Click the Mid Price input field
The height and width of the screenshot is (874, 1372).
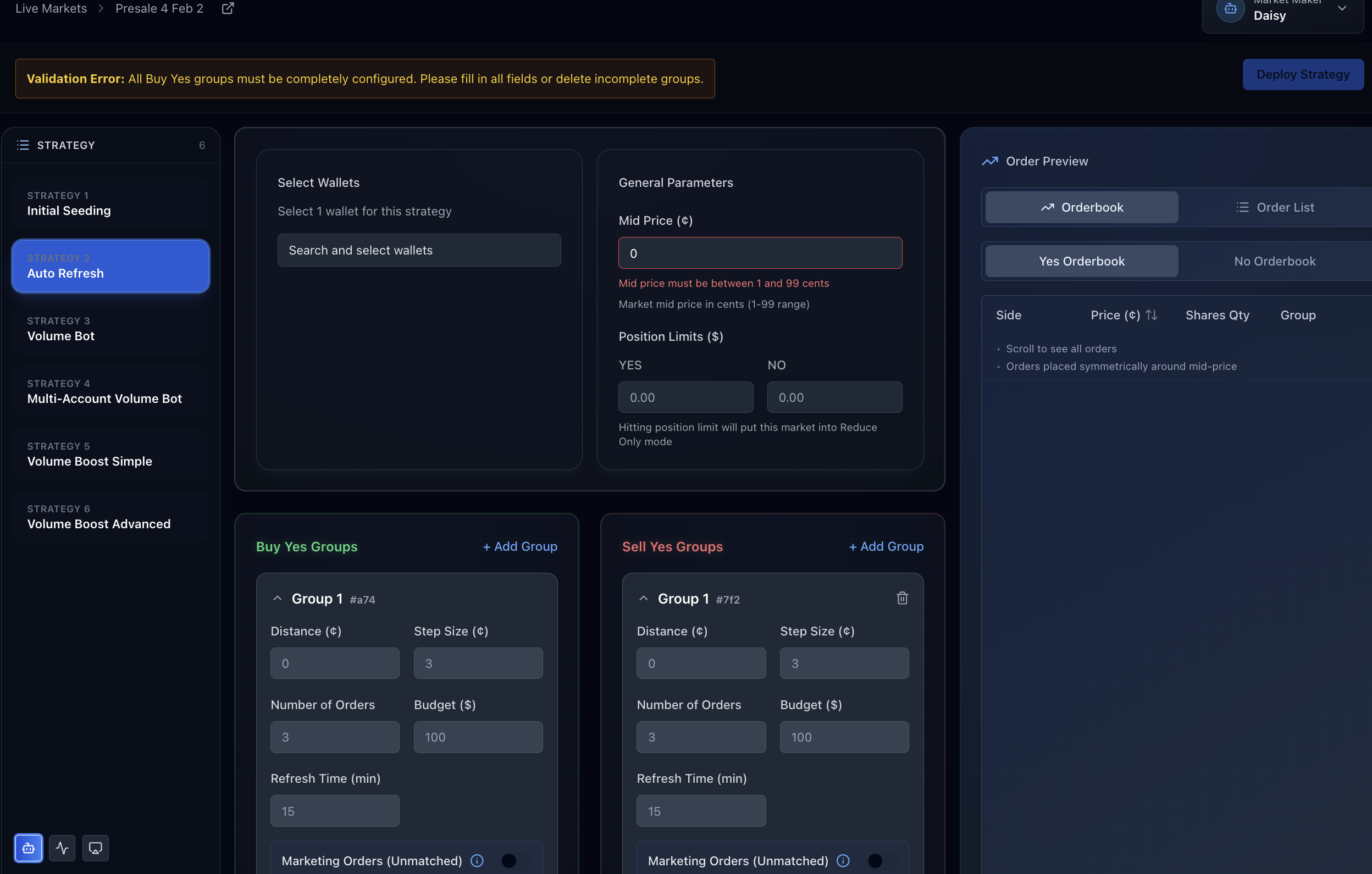click(x=760, y=253)
